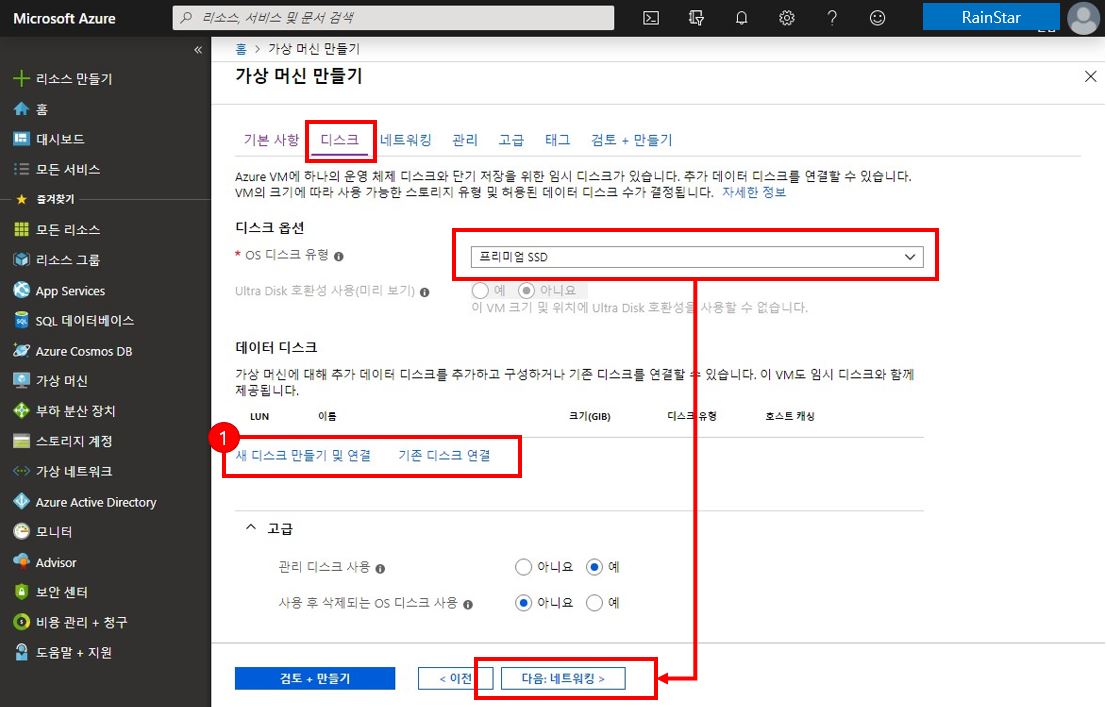Screen dimensions: 1107x707
Task: Focus the resource search box
Action: click(x=393, y=18)
